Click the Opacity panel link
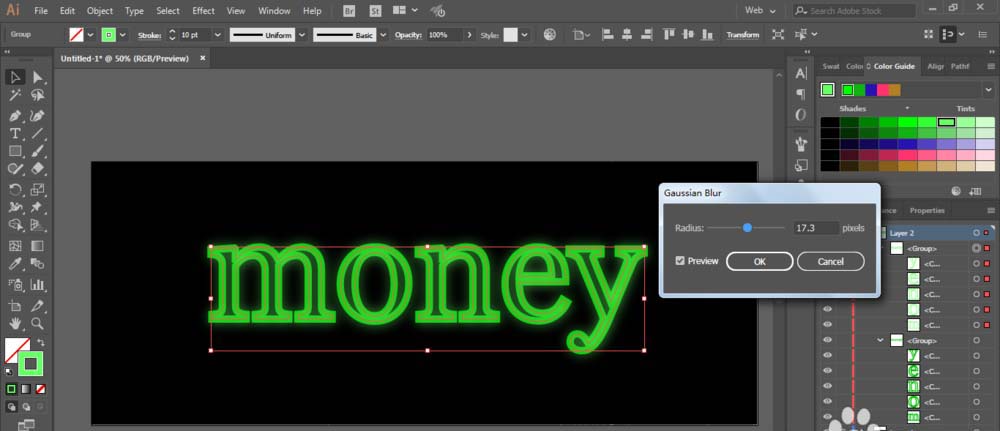The width and height of the screenshot is (1000, 431). [409, 35]
